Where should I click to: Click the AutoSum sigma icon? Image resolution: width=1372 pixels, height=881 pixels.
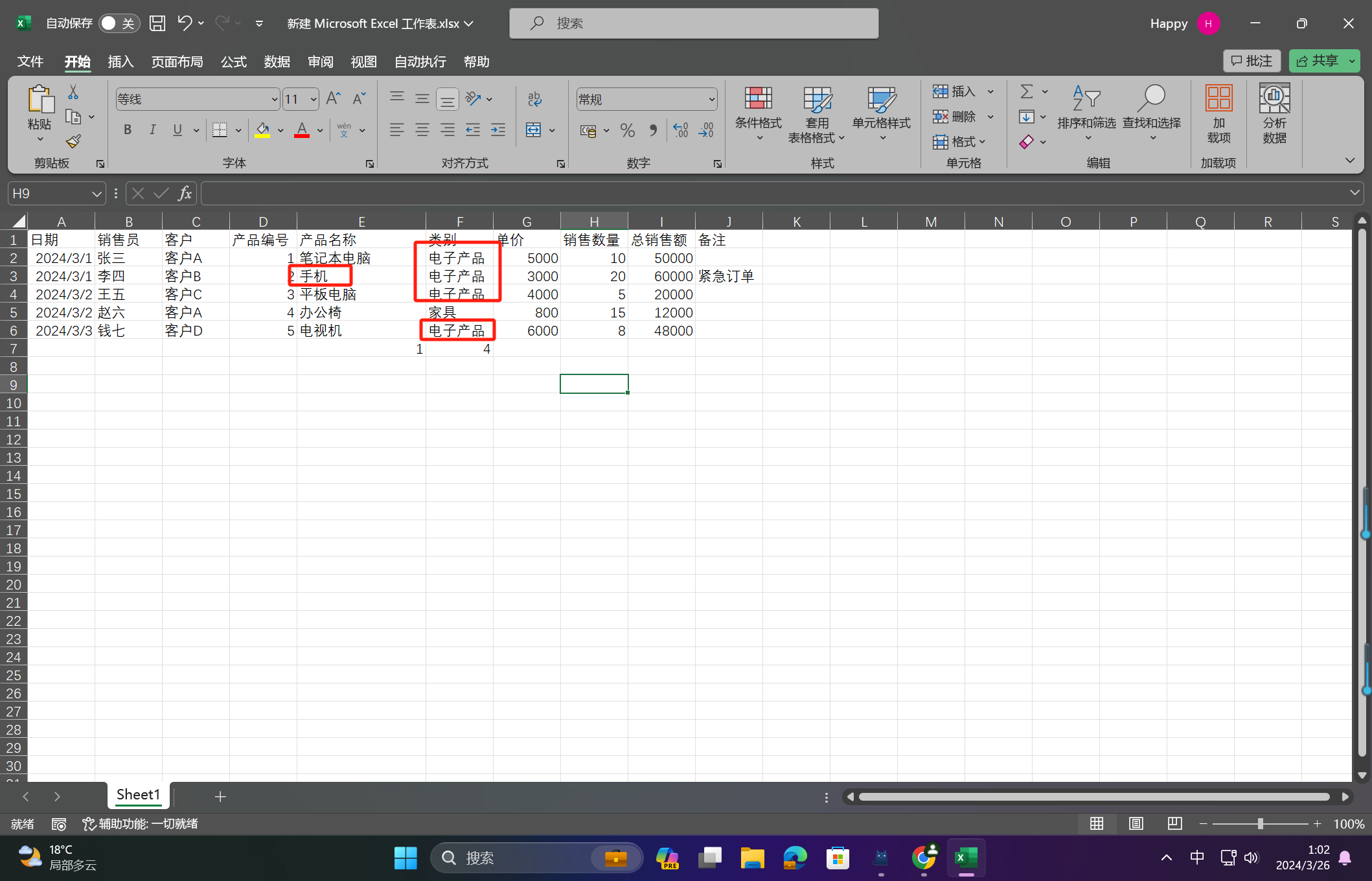(x=1026, y=91)
